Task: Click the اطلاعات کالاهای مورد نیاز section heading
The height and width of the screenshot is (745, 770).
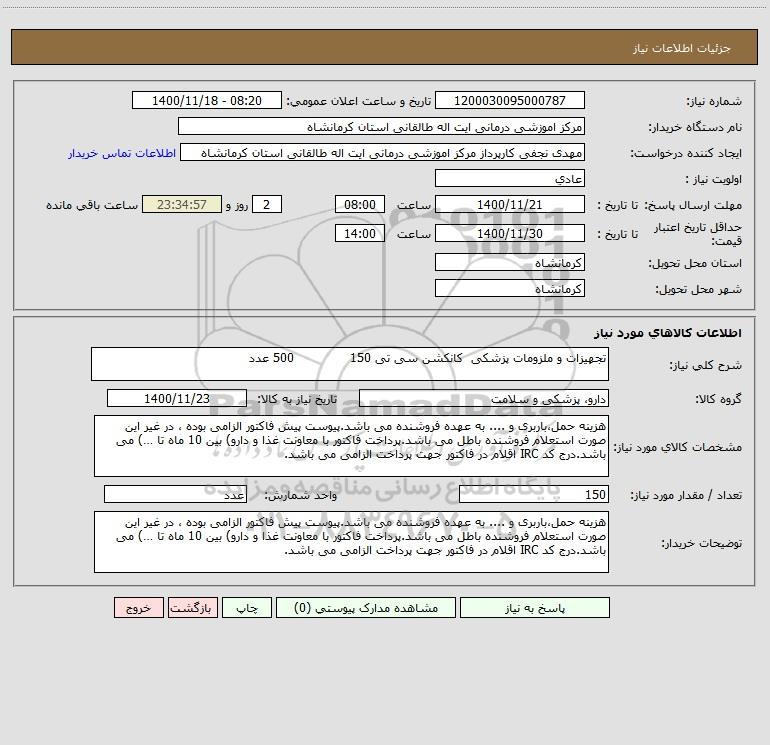Action: point(668,333)
